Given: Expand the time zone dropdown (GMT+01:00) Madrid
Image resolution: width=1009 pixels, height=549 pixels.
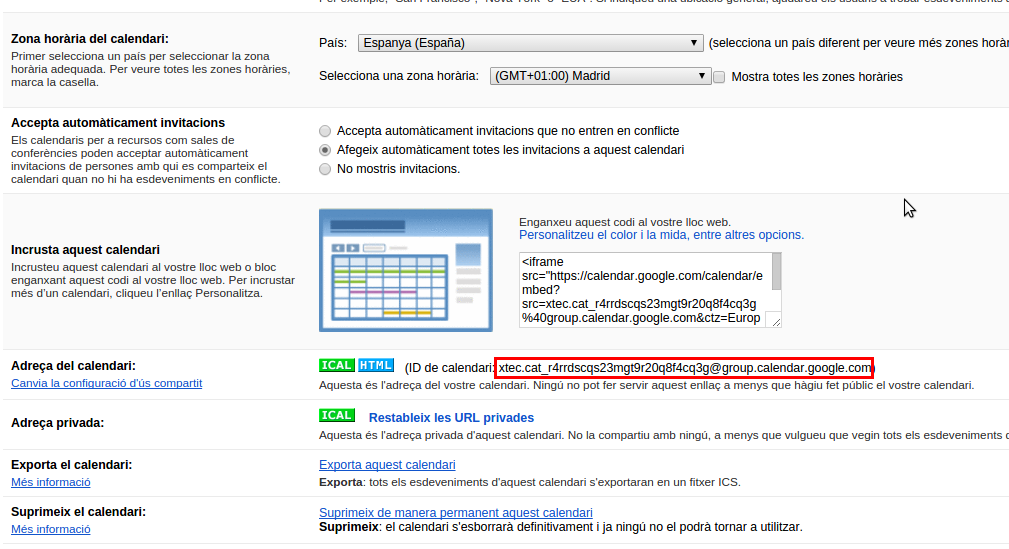Looking at the screenshot, I should tap(601, 76).
